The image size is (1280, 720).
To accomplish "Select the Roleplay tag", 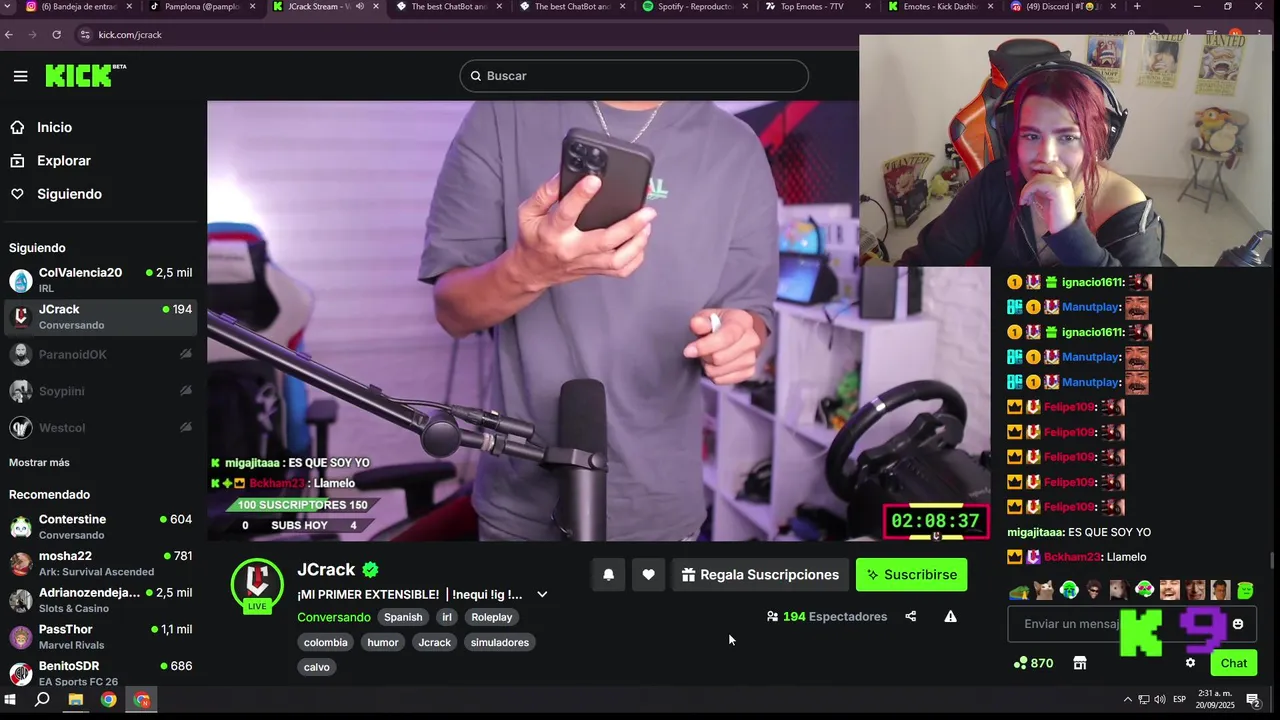I will [491, 617].
